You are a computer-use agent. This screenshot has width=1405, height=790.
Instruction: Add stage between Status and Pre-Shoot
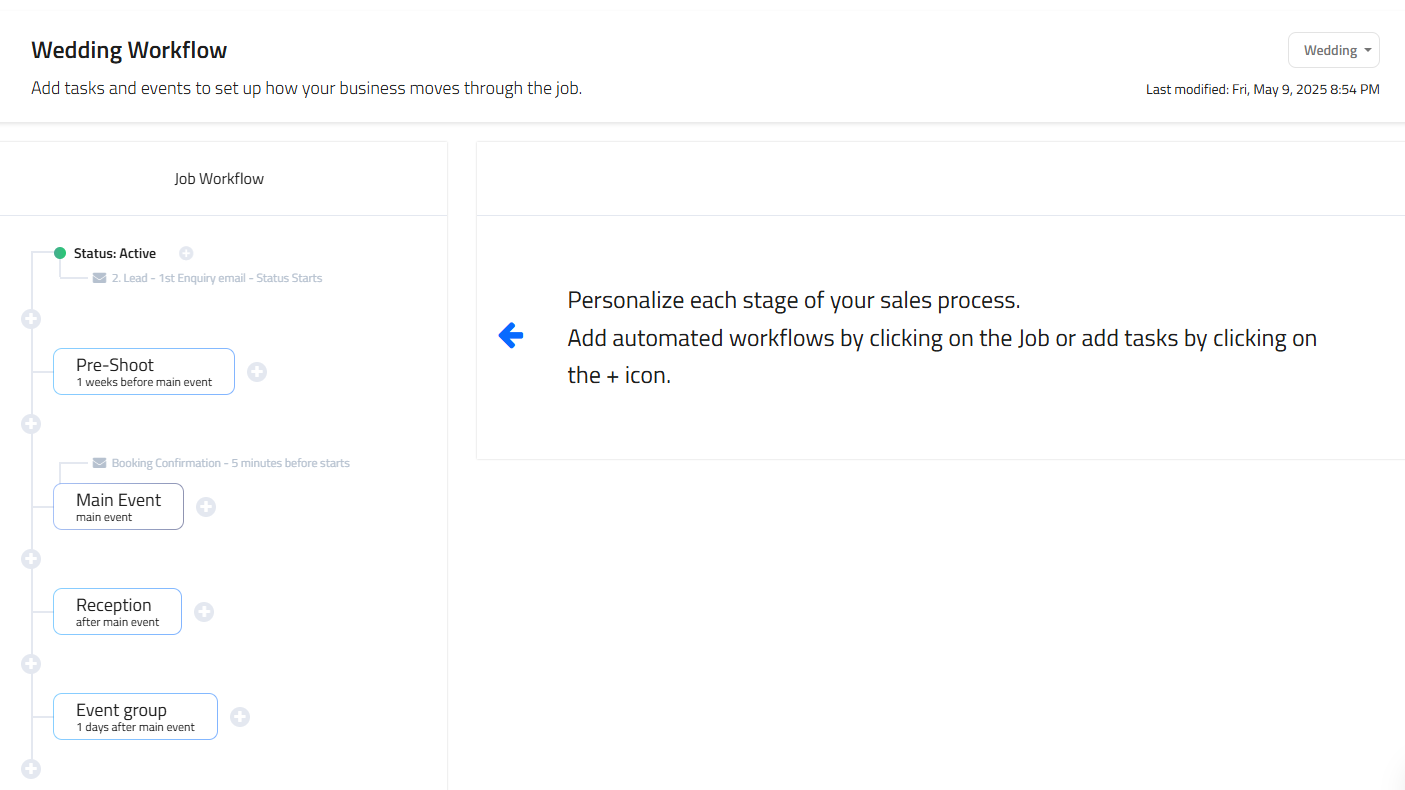[x=31, y=319]
